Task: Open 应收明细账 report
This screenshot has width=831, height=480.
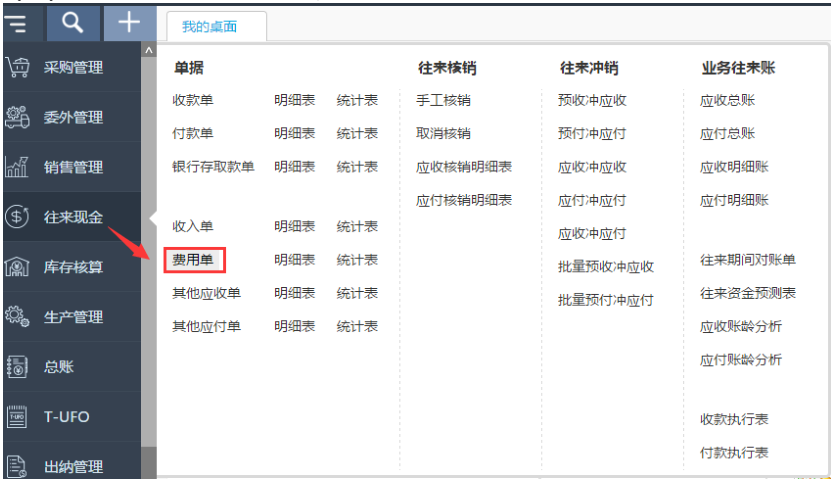Action: point(735,167)
